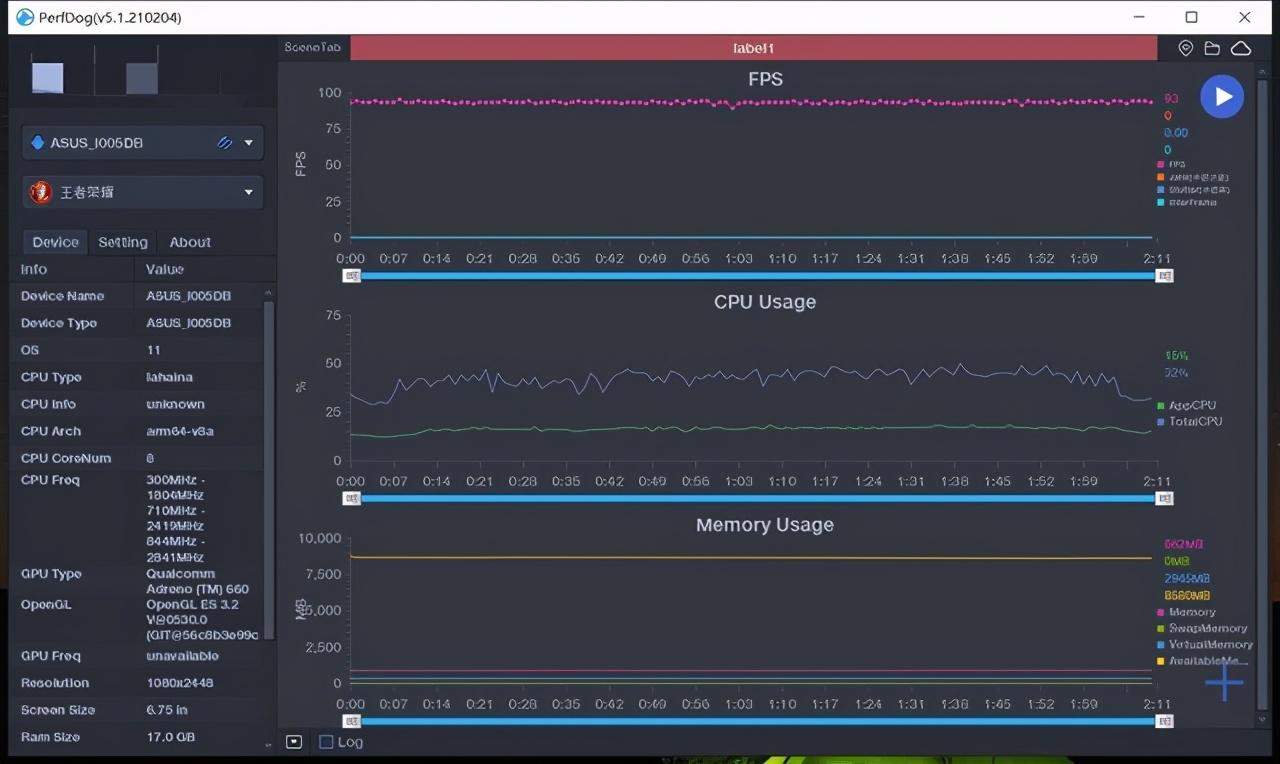The image size is (1280, 764).
Task: Toggle the AppCPU legend series
Action: click(x=1191, y=405)
